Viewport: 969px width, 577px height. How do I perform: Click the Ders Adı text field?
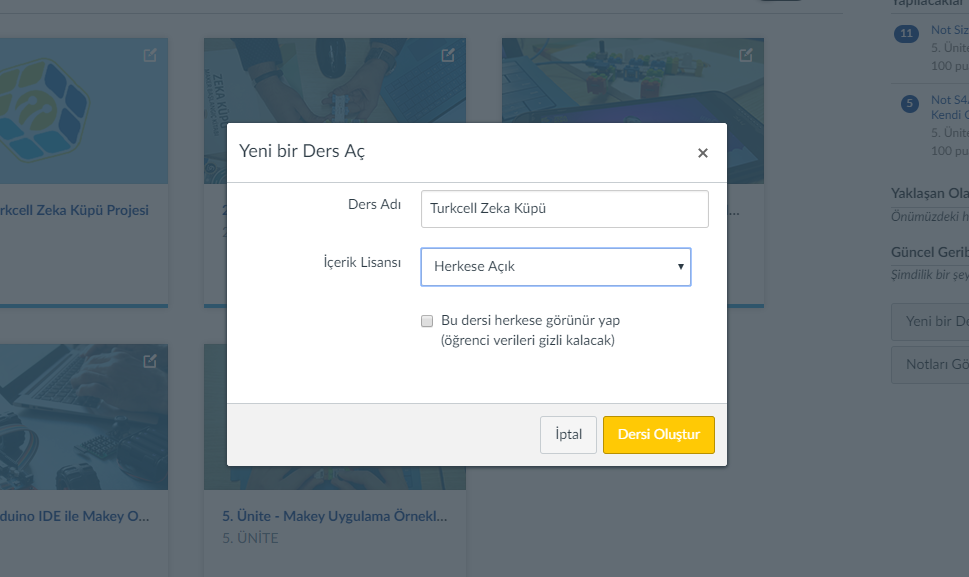click(565, 209)
